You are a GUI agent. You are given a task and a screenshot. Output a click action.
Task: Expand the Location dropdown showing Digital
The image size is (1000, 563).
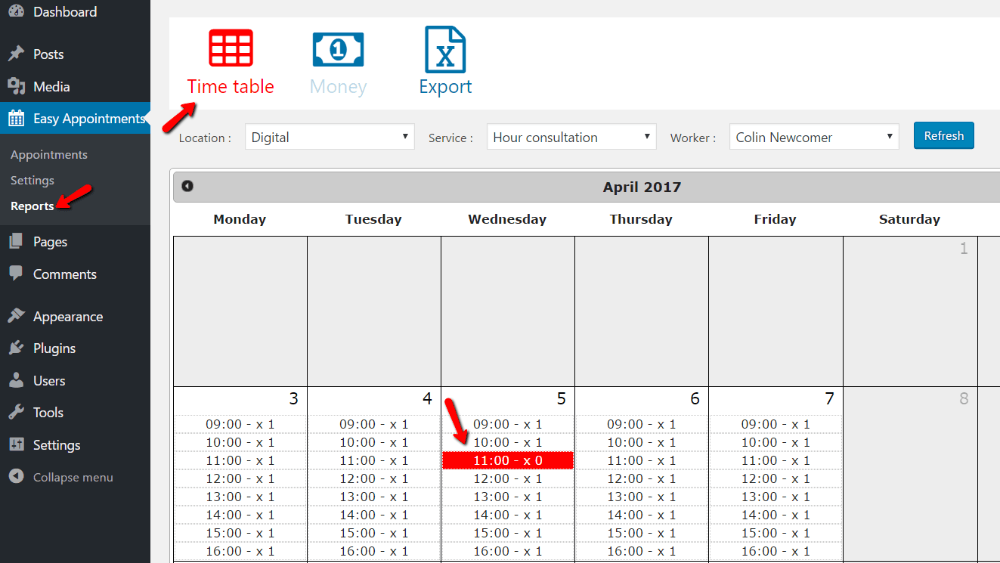(x=329, y=137)
